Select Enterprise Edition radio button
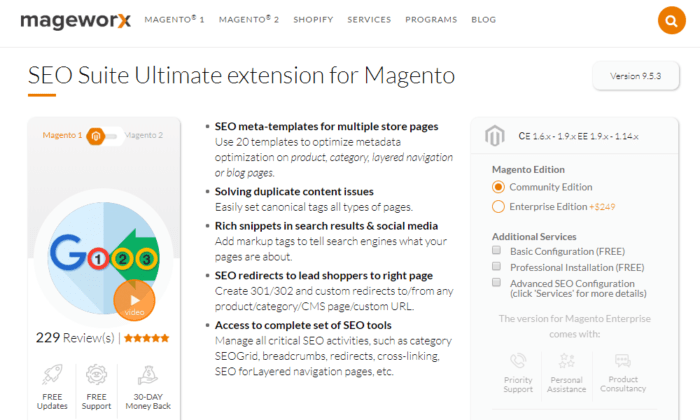The width and height of the screenshot is (700, 420). coord(498,207)
